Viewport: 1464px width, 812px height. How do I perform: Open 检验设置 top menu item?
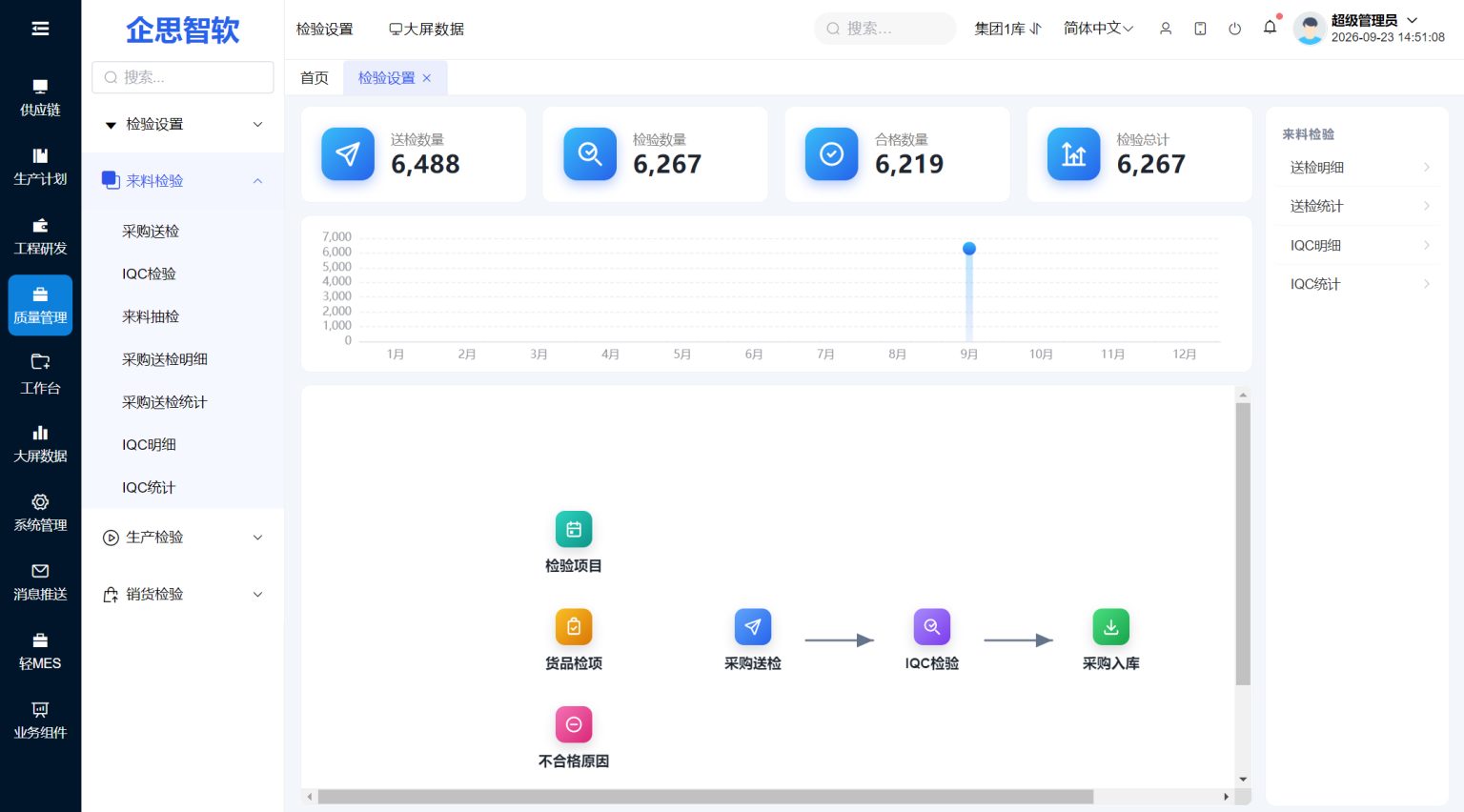click(x=324, y=29)
